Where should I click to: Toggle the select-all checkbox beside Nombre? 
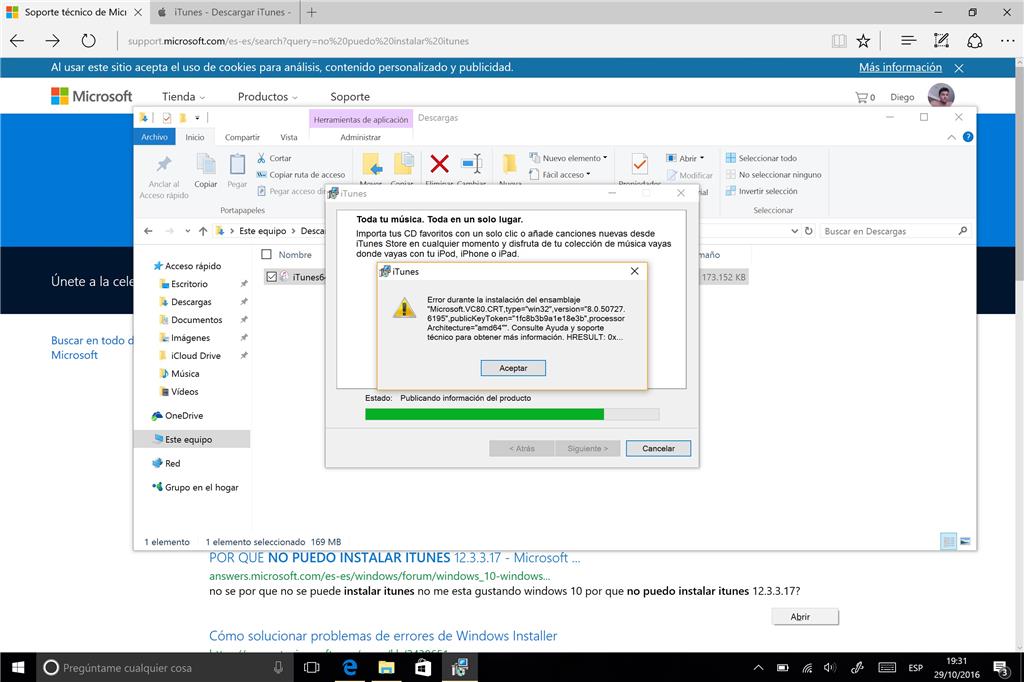266,254
